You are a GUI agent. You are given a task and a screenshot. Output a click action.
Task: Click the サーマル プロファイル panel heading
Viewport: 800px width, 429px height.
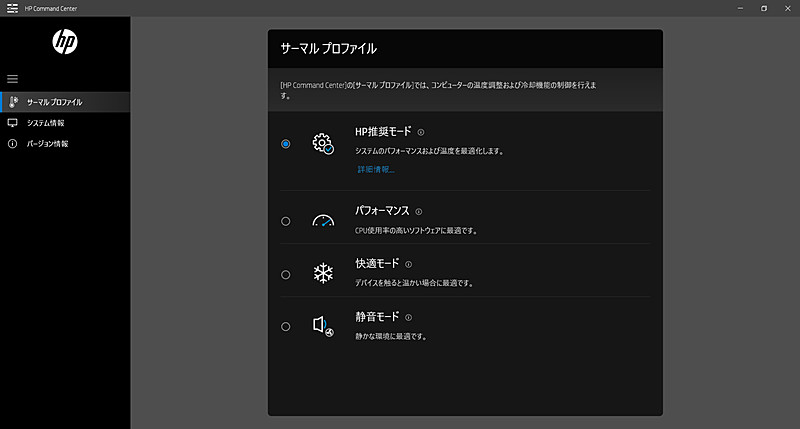(x=329, y=49)
